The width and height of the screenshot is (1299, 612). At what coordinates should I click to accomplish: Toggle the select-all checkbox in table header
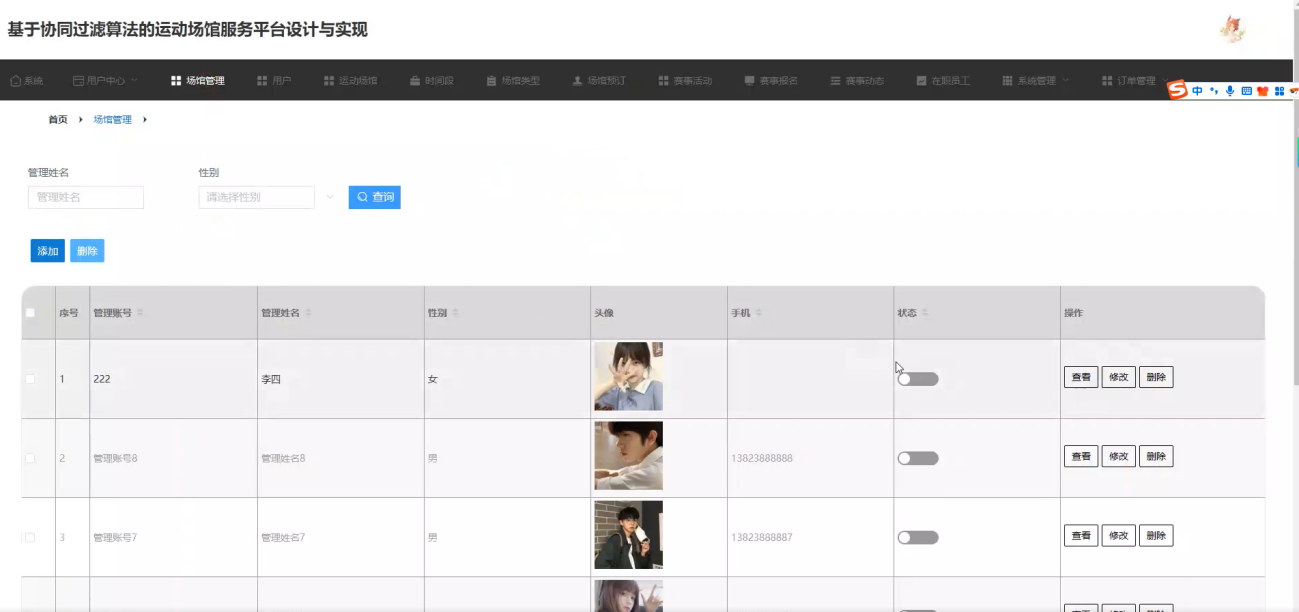click(30, 313)
